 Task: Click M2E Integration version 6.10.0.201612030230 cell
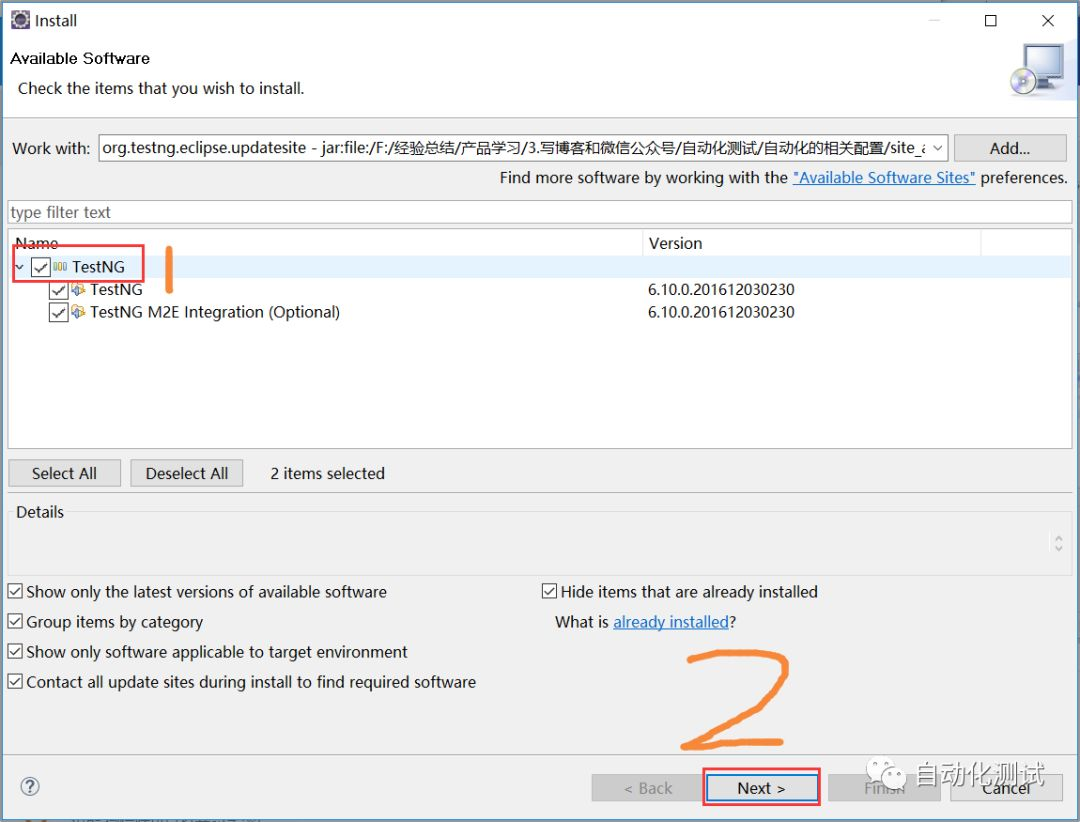tap(721, 312)
